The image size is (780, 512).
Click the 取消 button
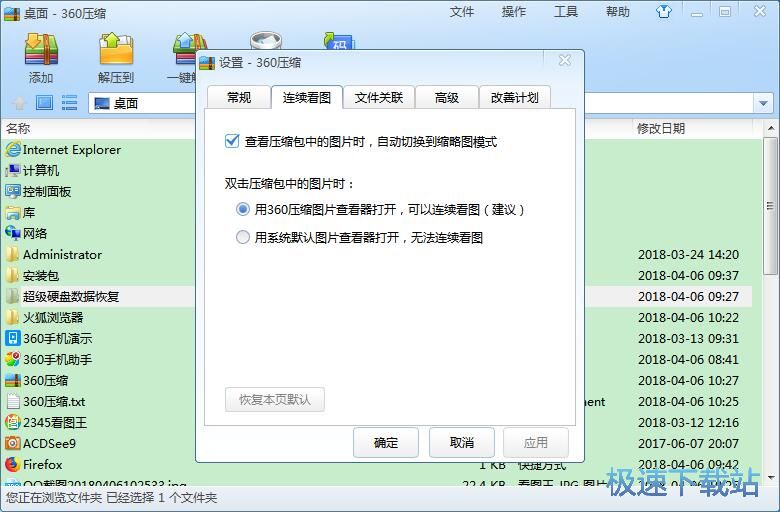click(x=462, y=442)
